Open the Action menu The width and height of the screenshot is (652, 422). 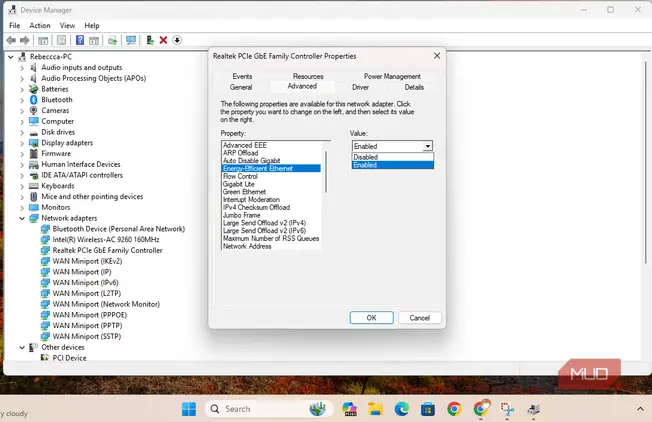pyautogui.click(x=40, y=26)
